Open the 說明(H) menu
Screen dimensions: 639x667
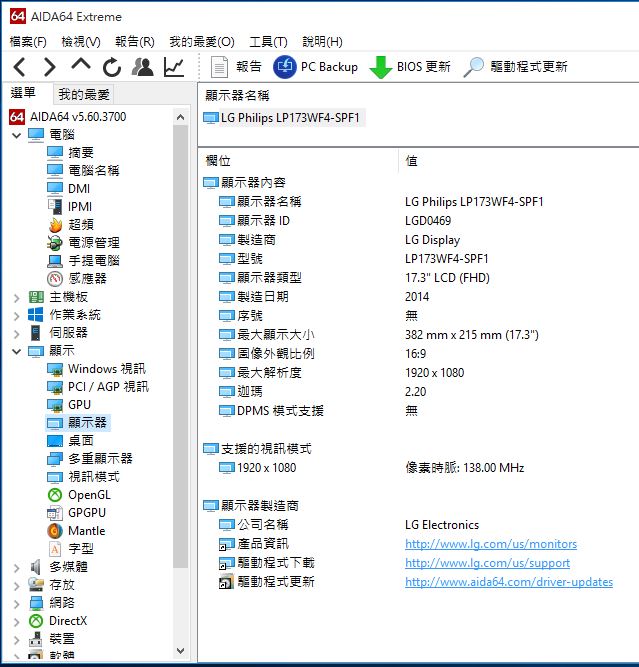coord(322,42)
